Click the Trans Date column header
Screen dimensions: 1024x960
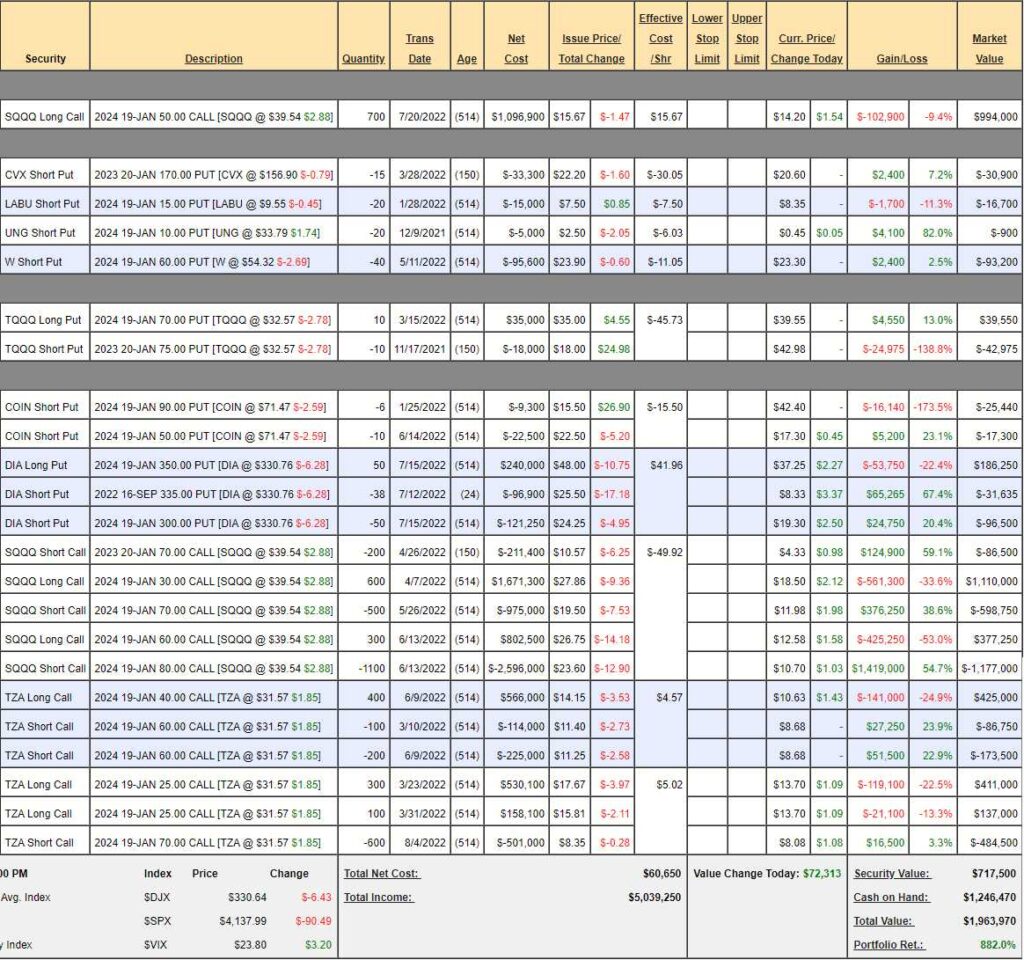click(x=420, y=49)
